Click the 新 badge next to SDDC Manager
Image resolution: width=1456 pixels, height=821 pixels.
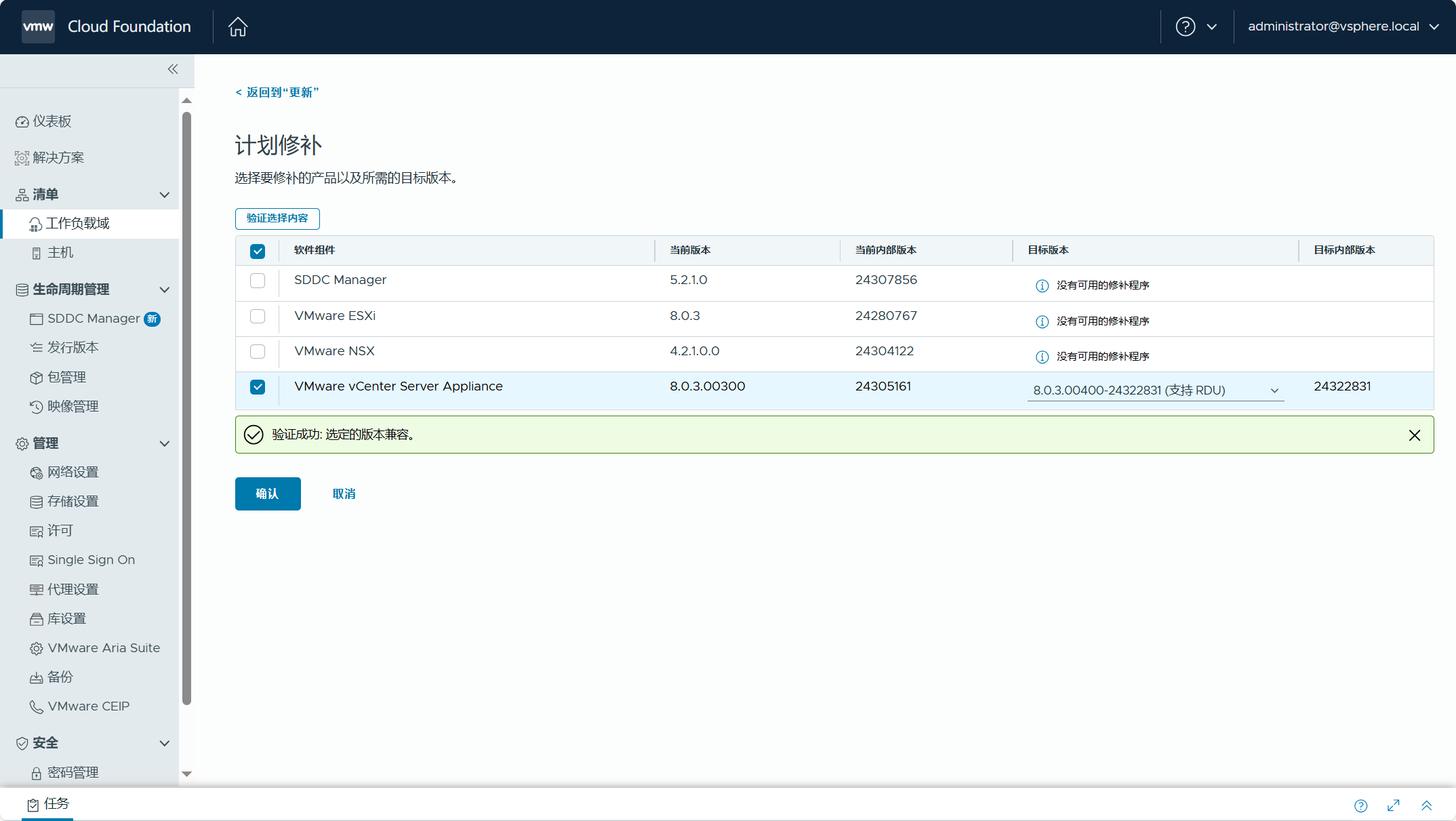click(x=153, y=319)
